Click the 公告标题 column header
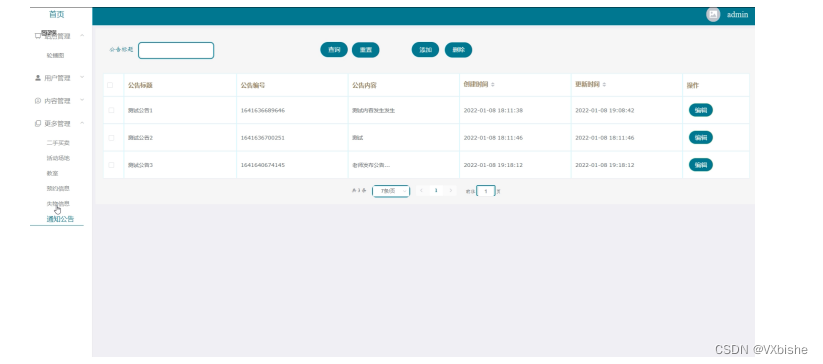 pyautogui.click(x=140, y=85)
